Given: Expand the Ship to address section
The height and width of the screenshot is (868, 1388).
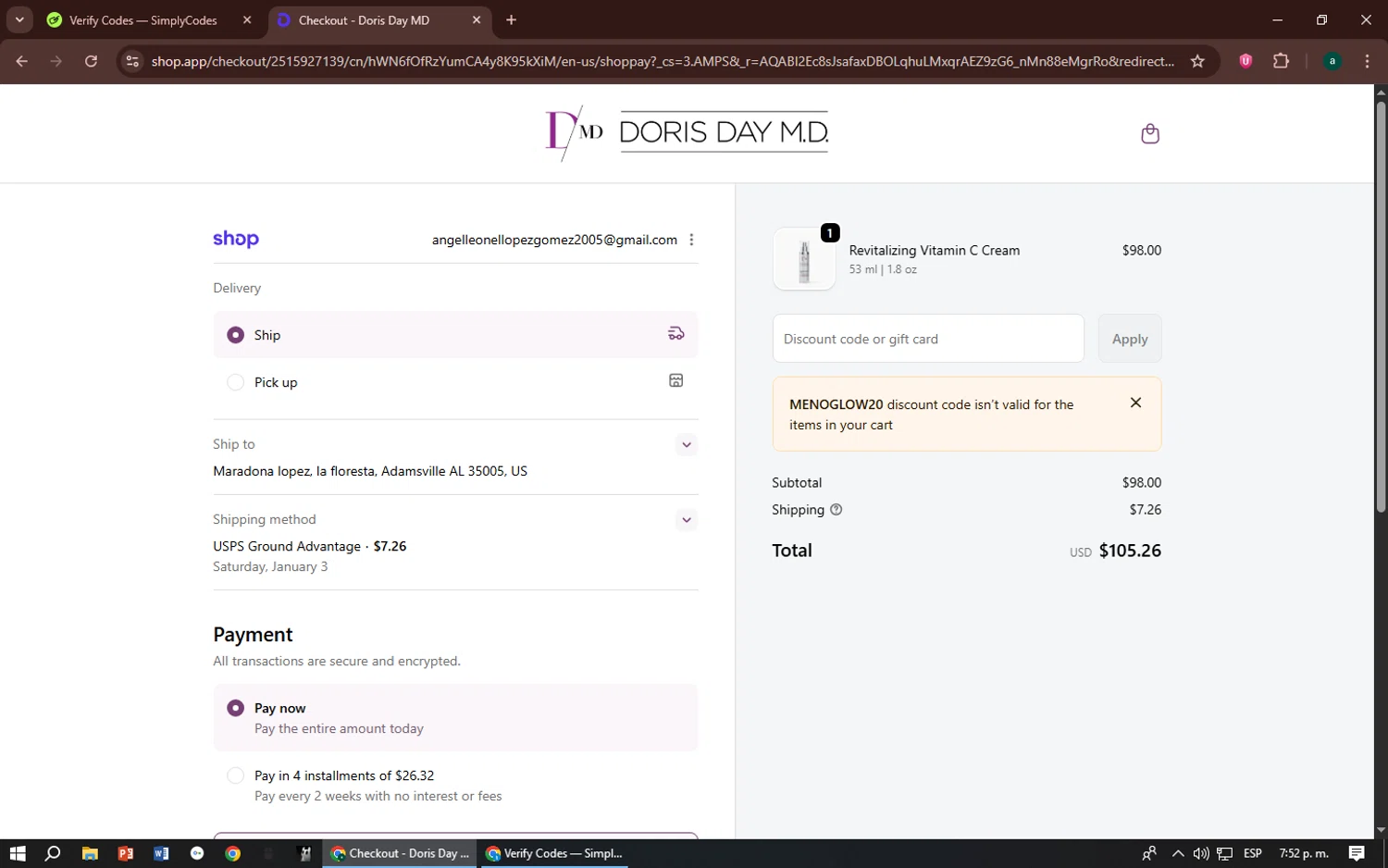Looking at the screenshot, I should click(x=687, y=445).
